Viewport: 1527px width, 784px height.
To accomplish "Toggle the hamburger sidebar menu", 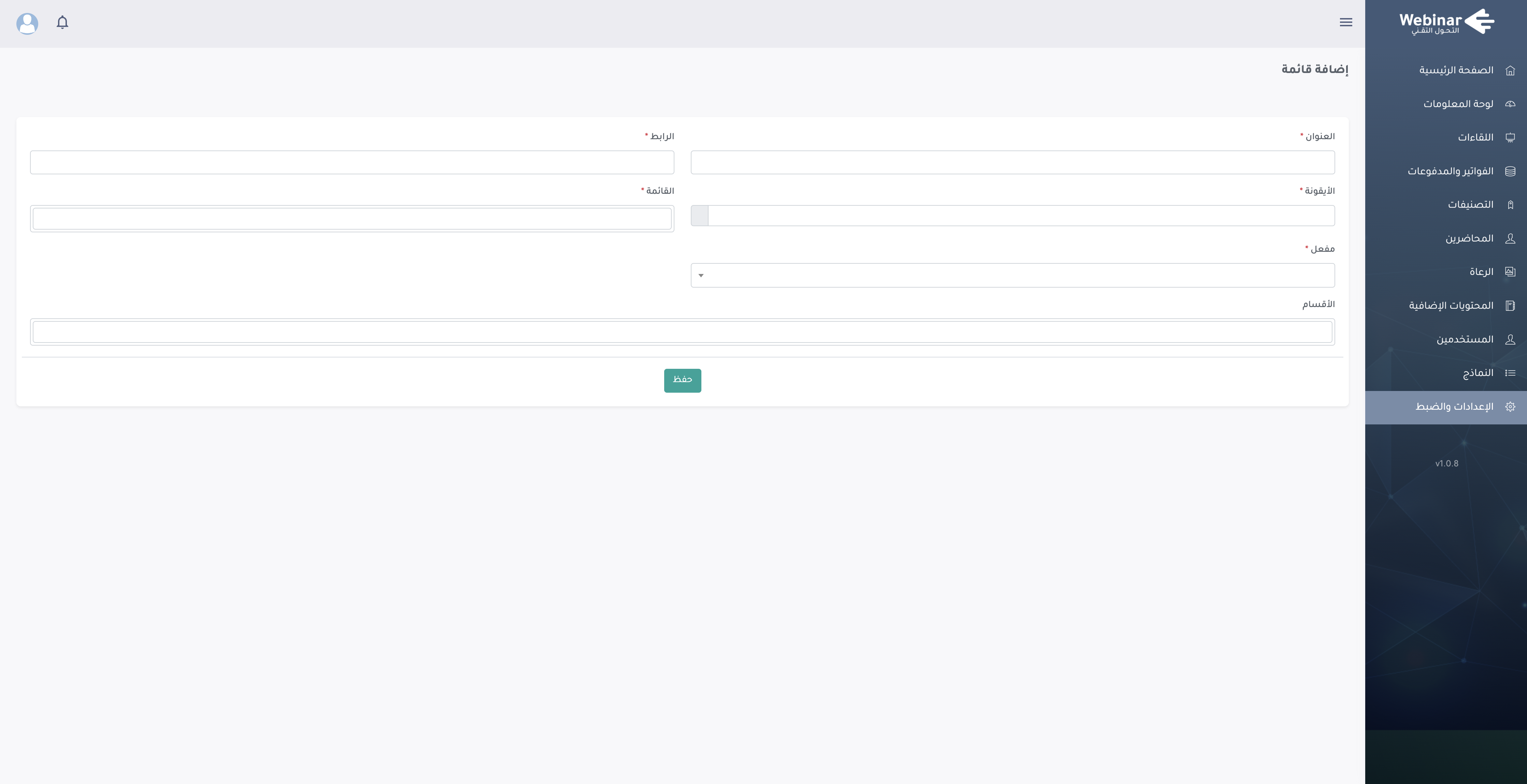I will pos(1346,23).
